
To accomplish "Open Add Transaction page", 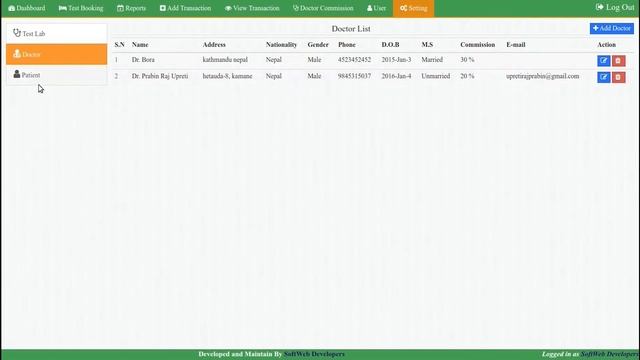I will [185, 8].
